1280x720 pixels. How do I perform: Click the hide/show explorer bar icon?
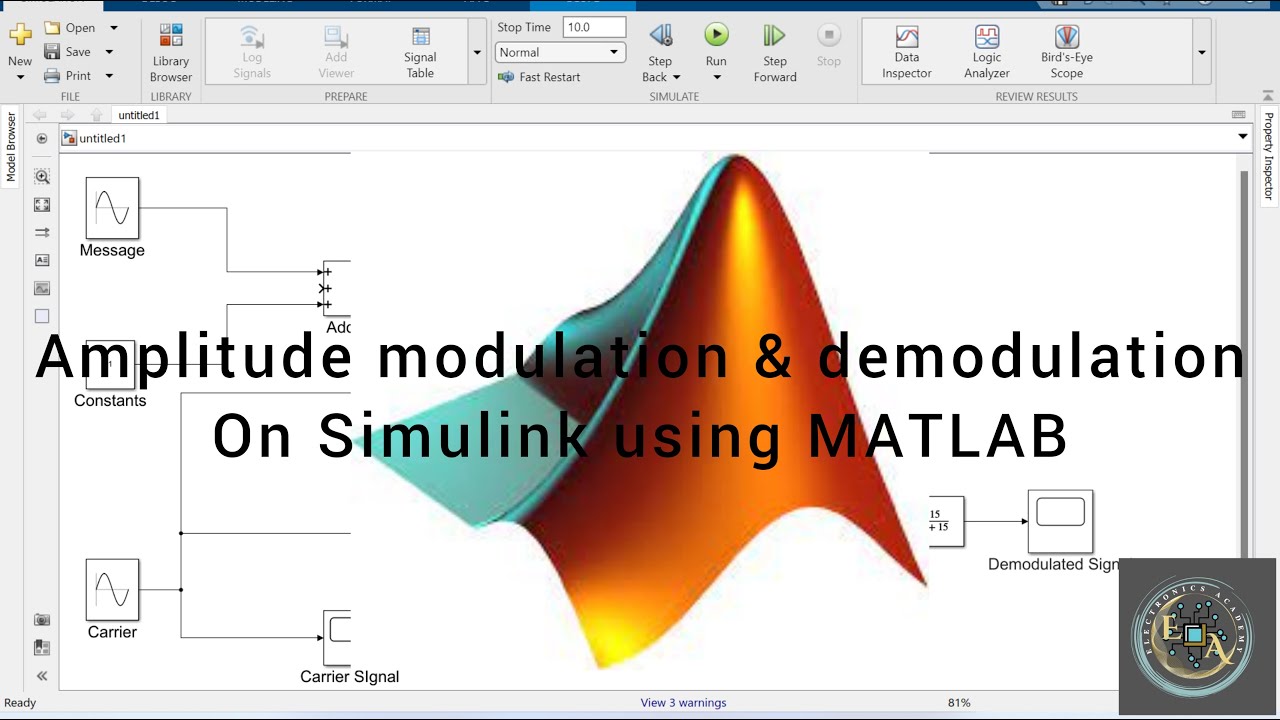(42, 138)
